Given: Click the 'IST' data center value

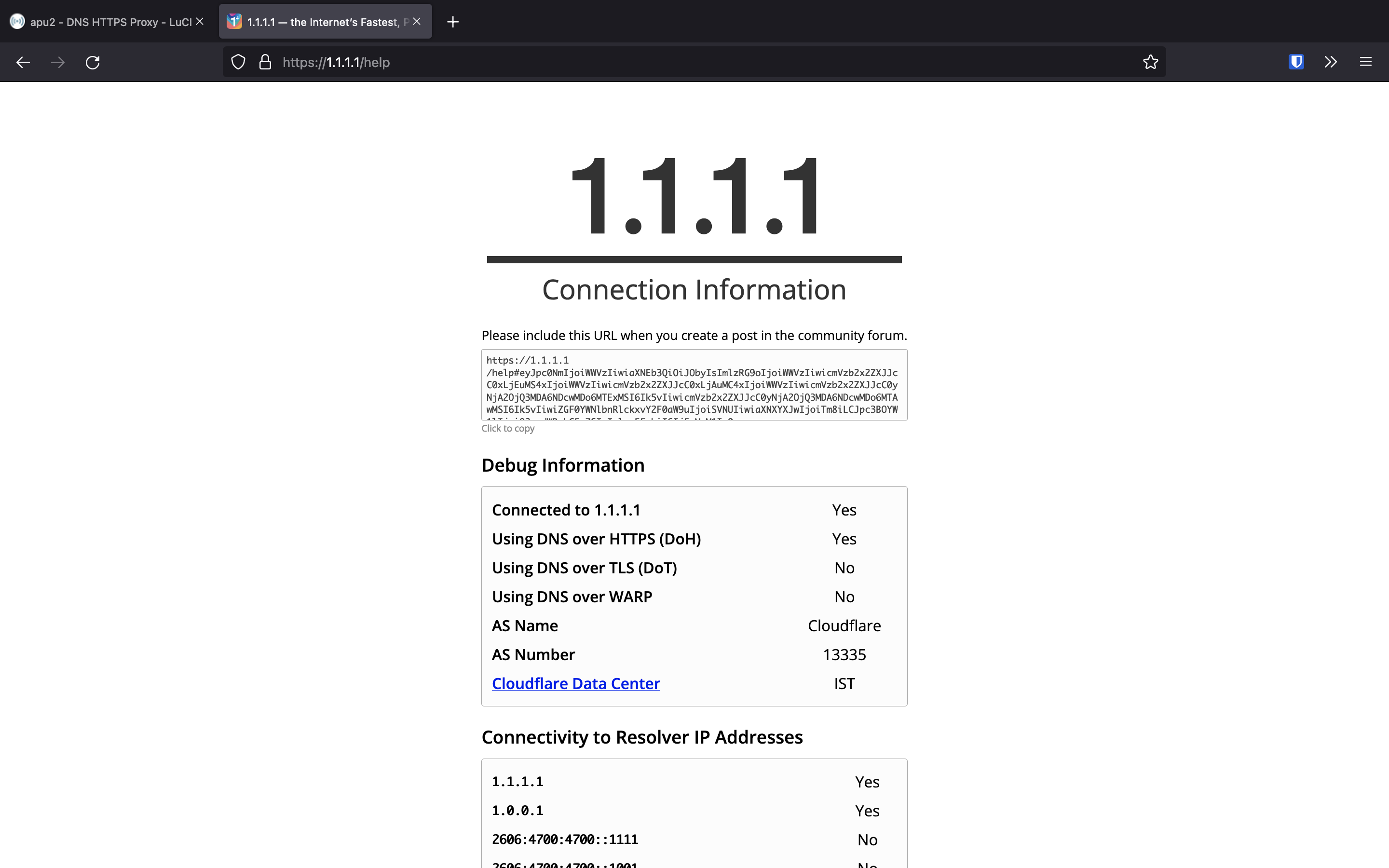Looking at the screenshot, I should [844, 684].
